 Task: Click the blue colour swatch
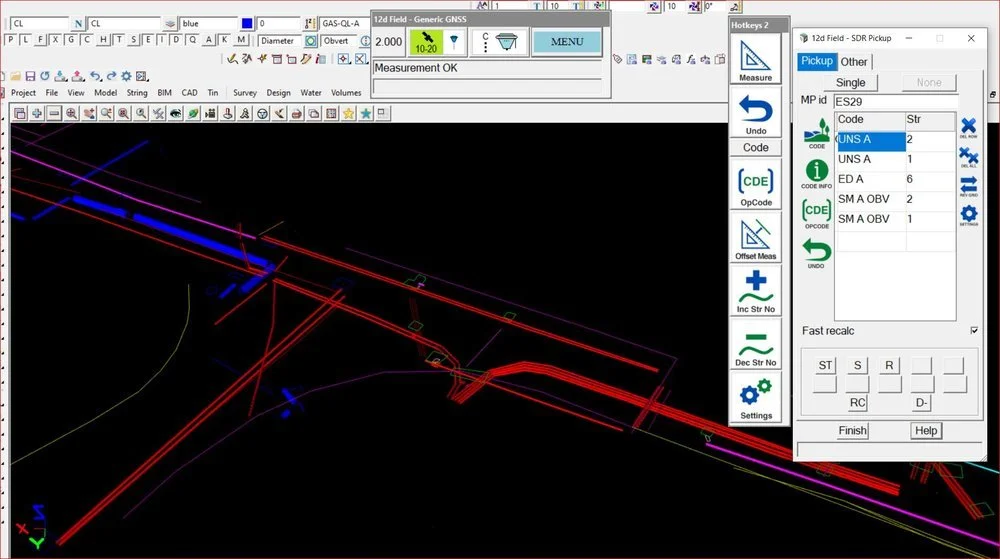[247, 24]
